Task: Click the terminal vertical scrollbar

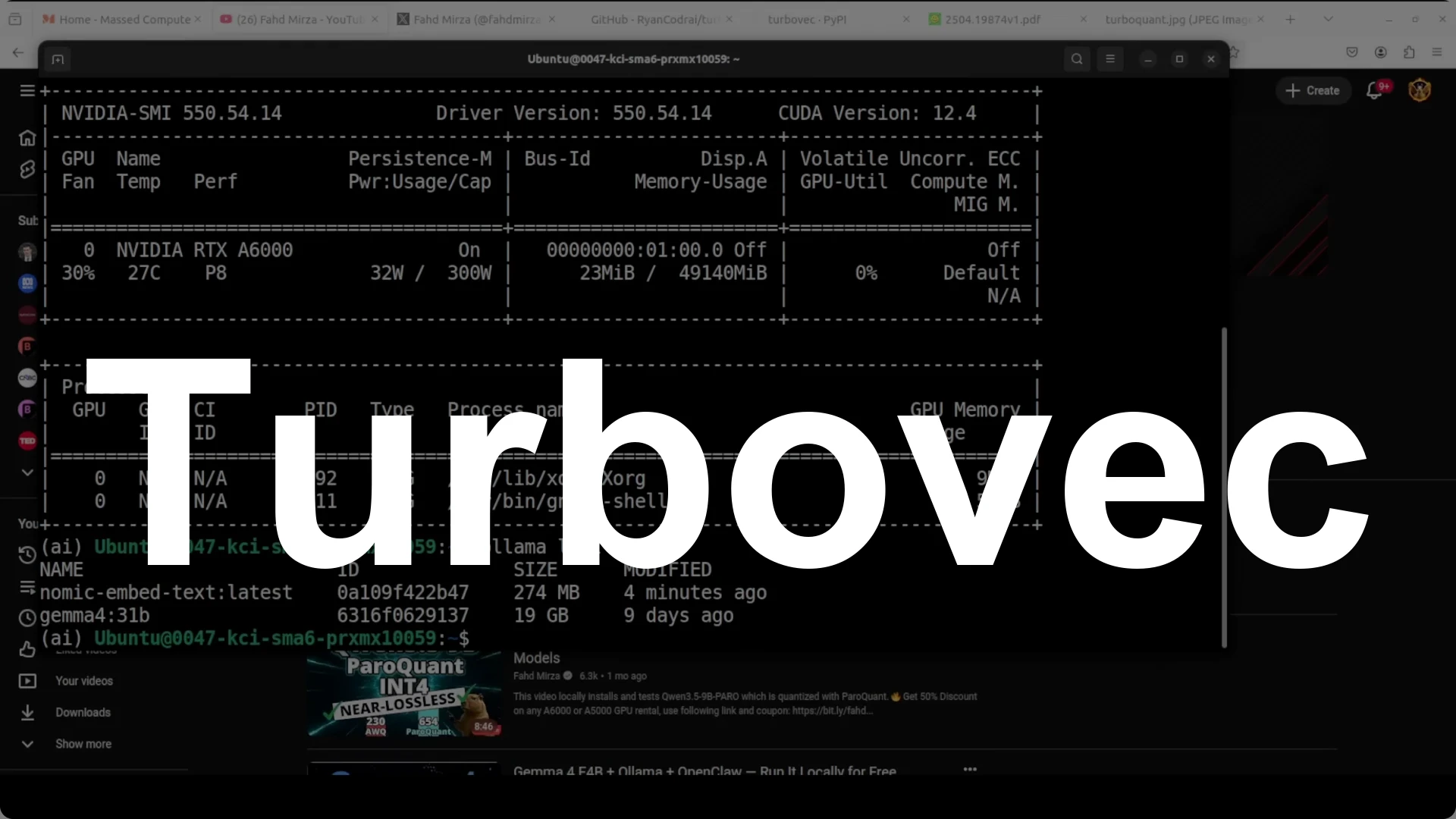Action: pos(1223,487)
